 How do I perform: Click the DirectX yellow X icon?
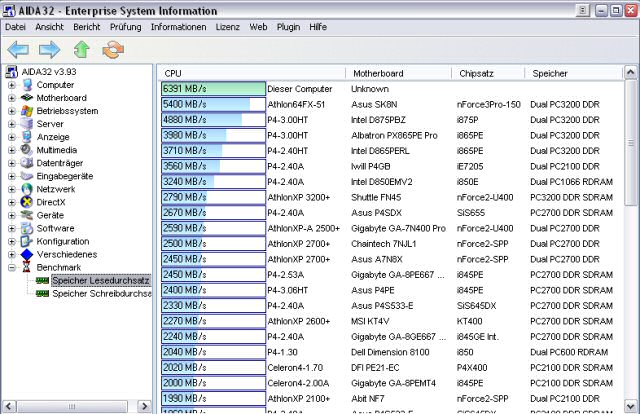(27, 202)
